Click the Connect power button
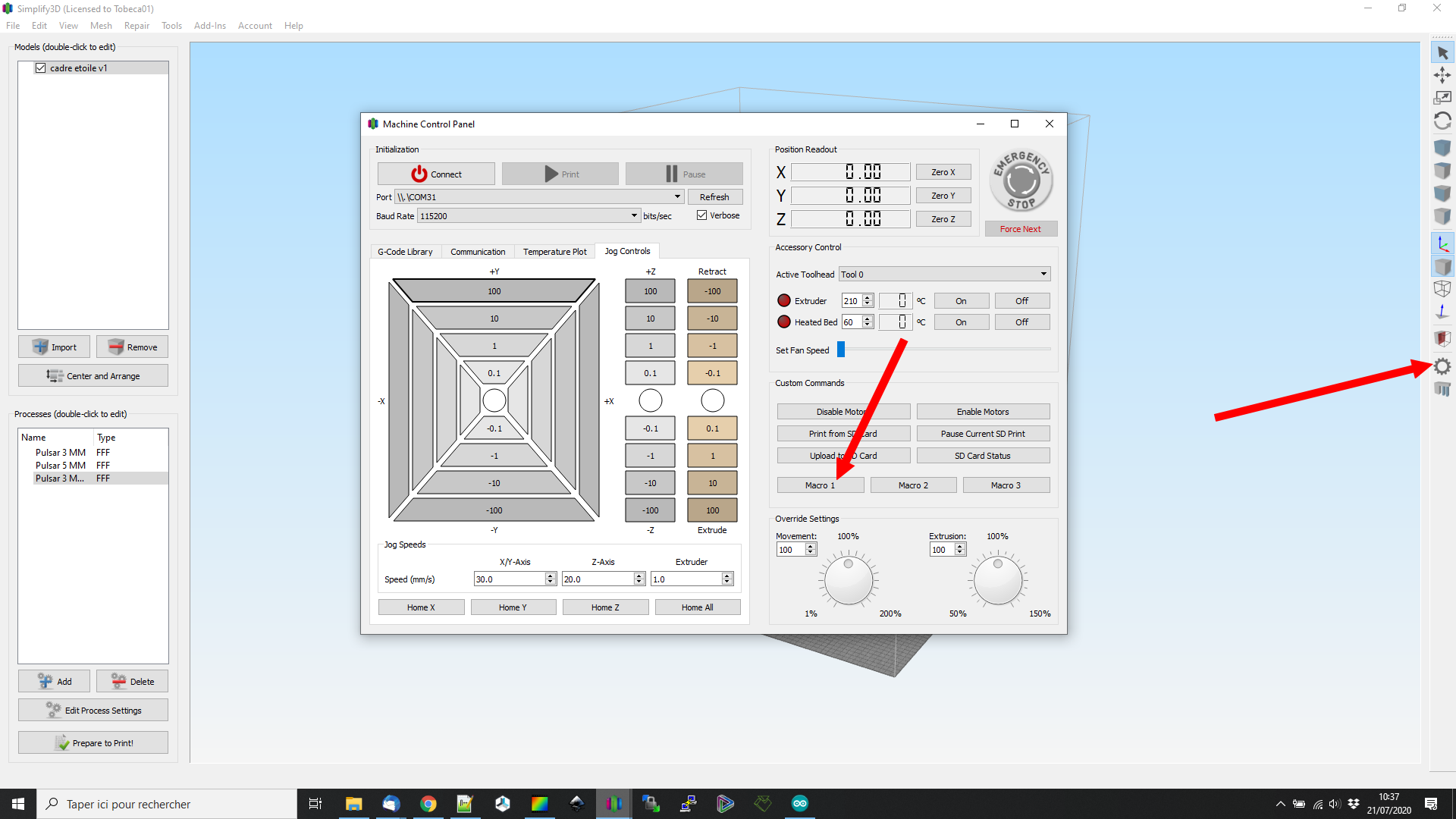 click(436, 174)
